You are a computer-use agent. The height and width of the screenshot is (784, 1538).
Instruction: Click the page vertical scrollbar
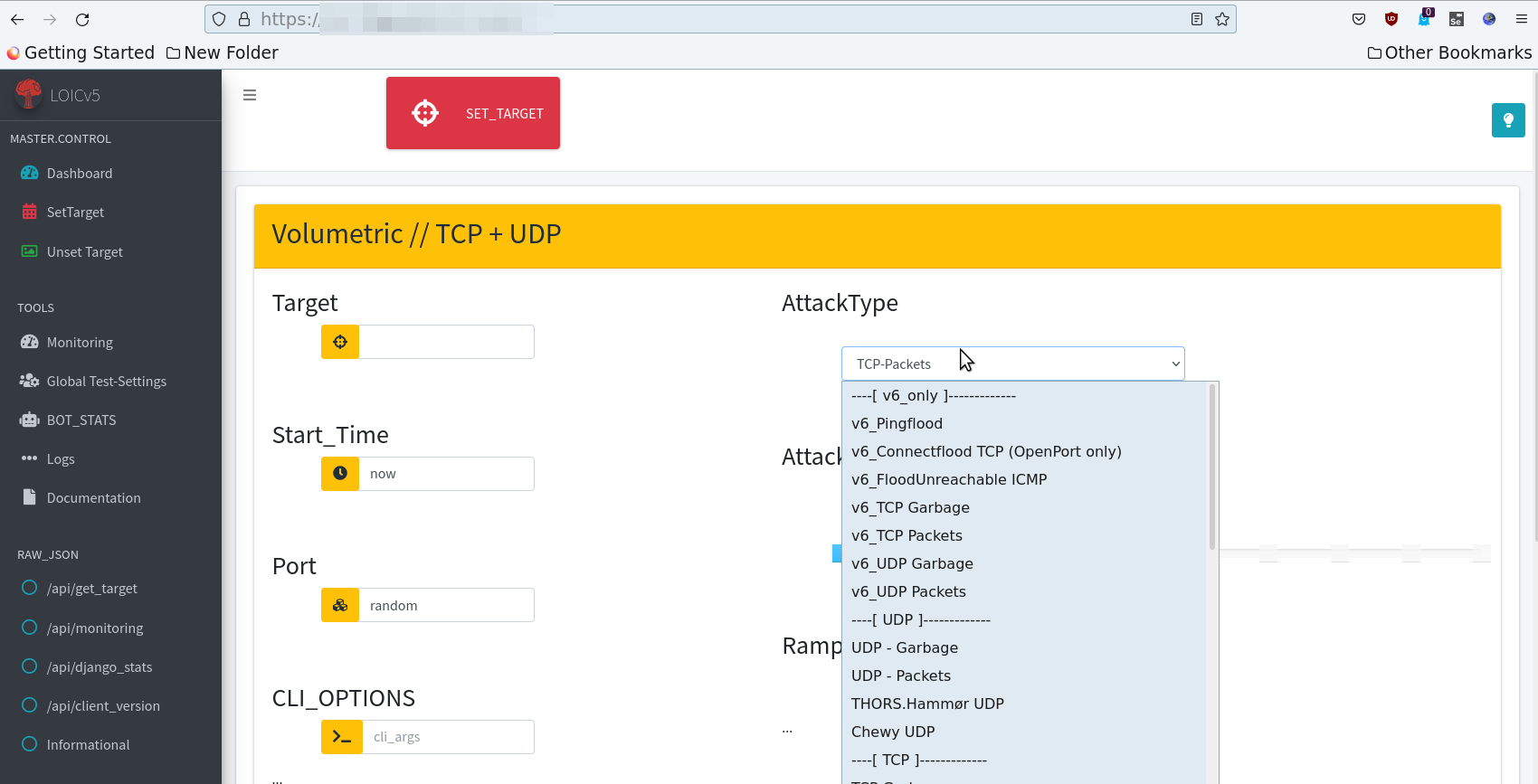(1534, 307)
